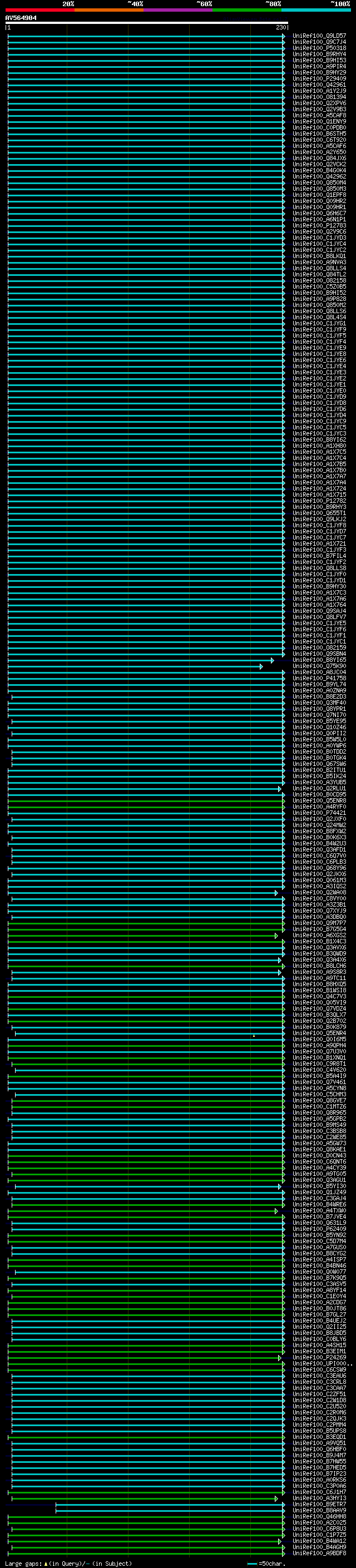This screenshot has height=1568, width=356.
Task: Select label UniRef100_A6XGS2
Action: pos(319,936)
